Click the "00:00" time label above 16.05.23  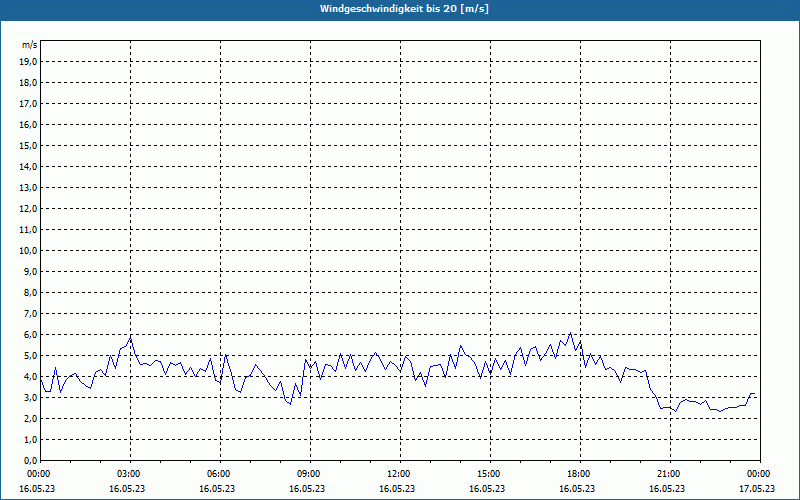[39, 474]
